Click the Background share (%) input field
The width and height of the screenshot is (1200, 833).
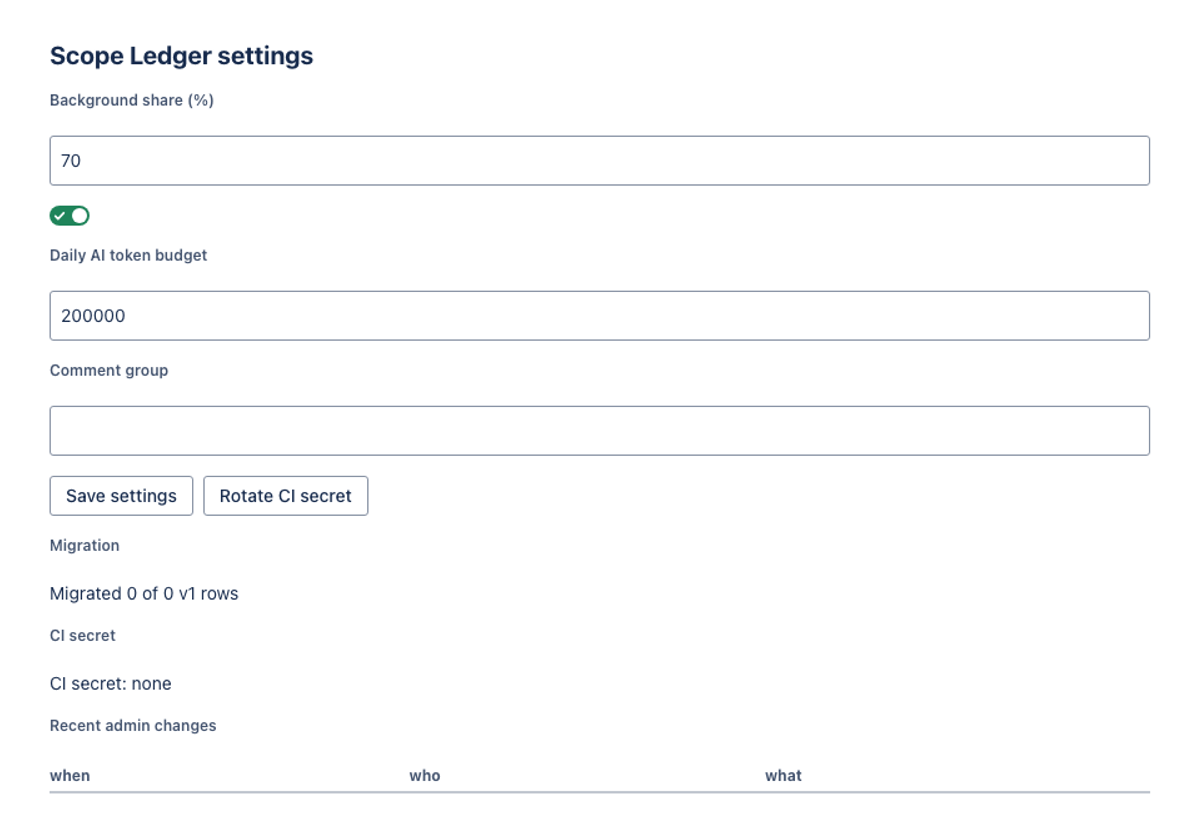[599, 161]
